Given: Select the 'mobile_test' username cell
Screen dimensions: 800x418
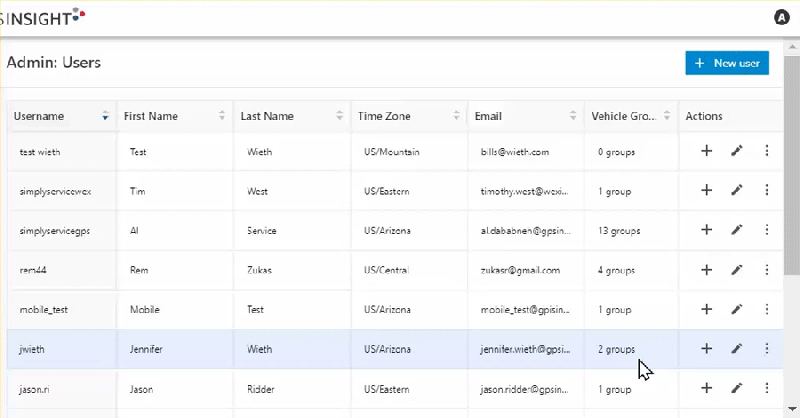Looking at the screenshot, I should pyautogui.click(x=62, y=310).
